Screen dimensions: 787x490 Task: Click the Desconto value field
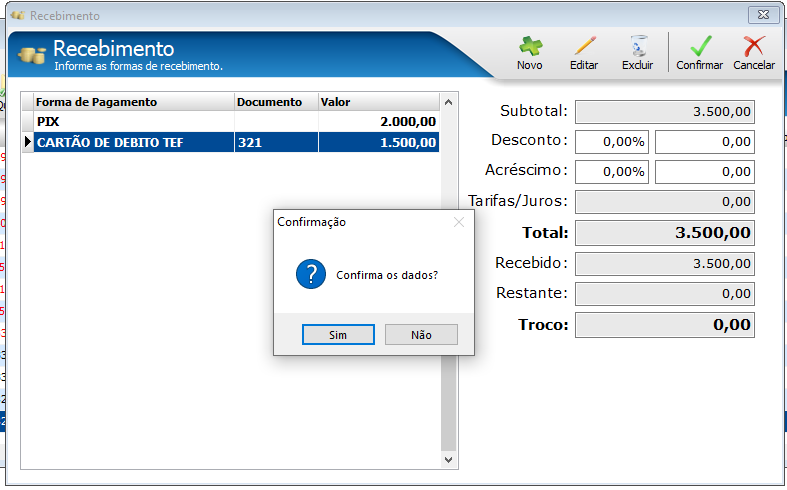pyautogui.click(x=705, y=142)
